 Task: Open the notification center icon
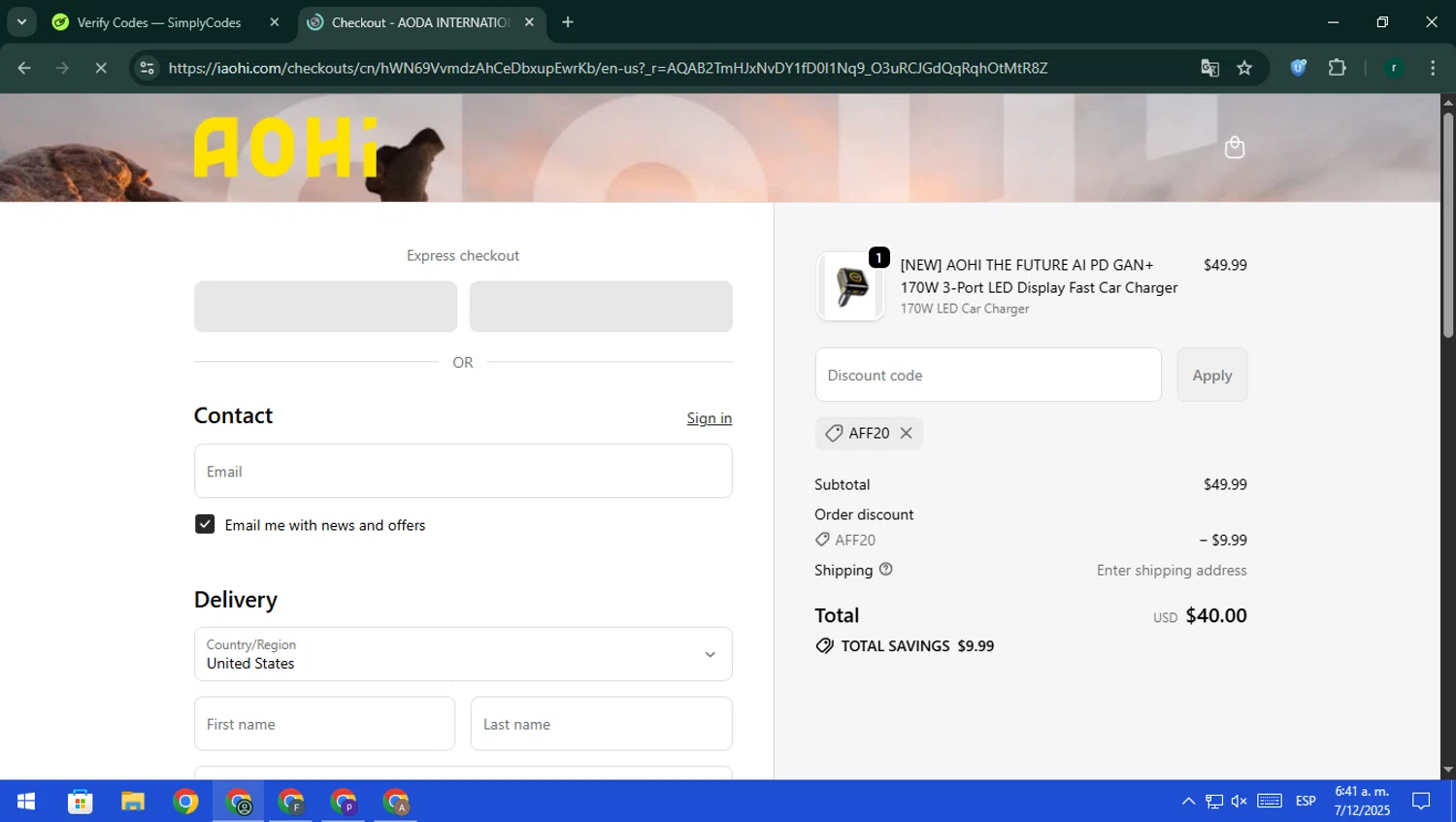(x=1421, y=801)
